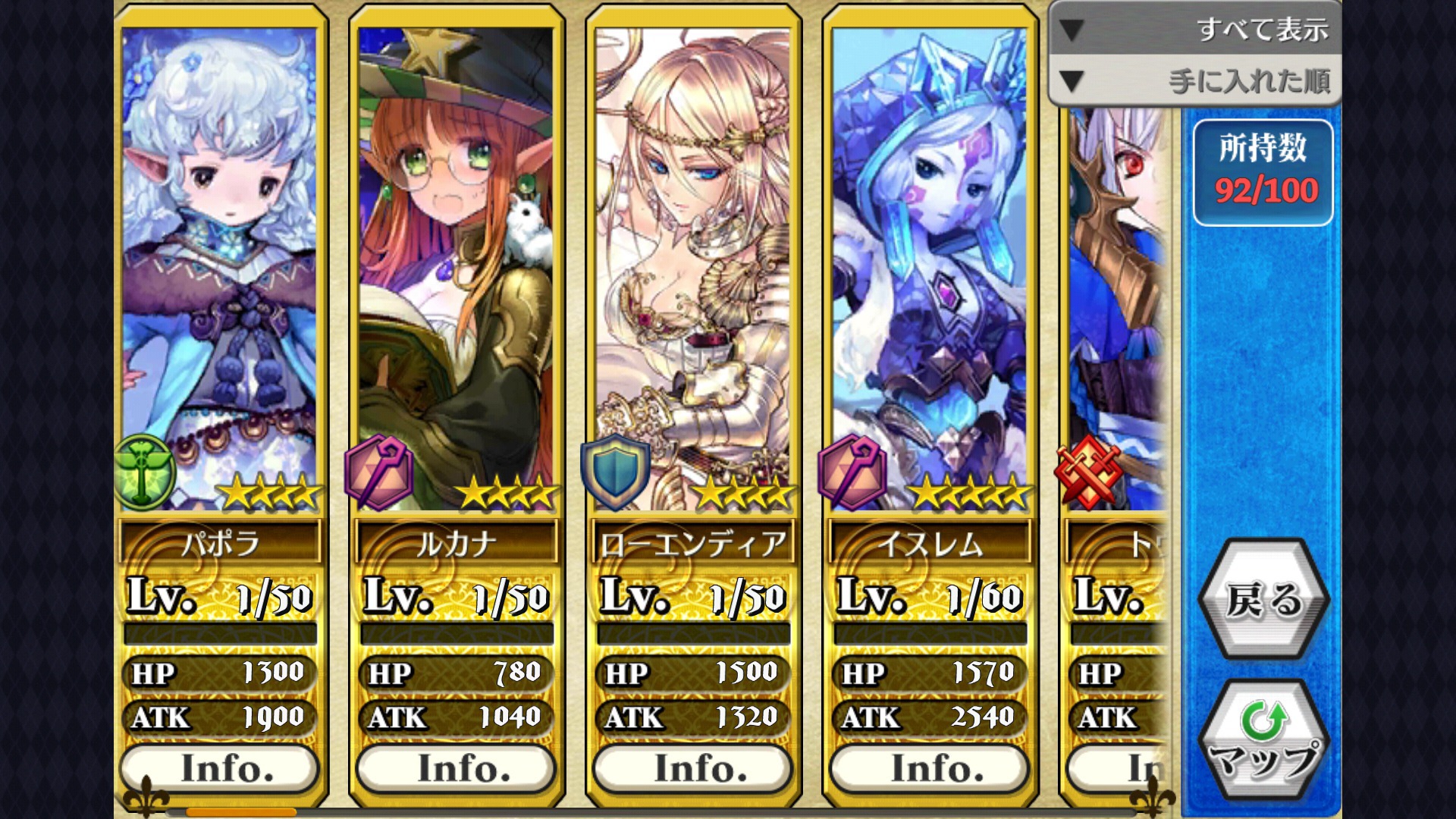
Task: Open the すべて表示 filter dropdown
Action: pyautogui.click(x=1194, y=29)
